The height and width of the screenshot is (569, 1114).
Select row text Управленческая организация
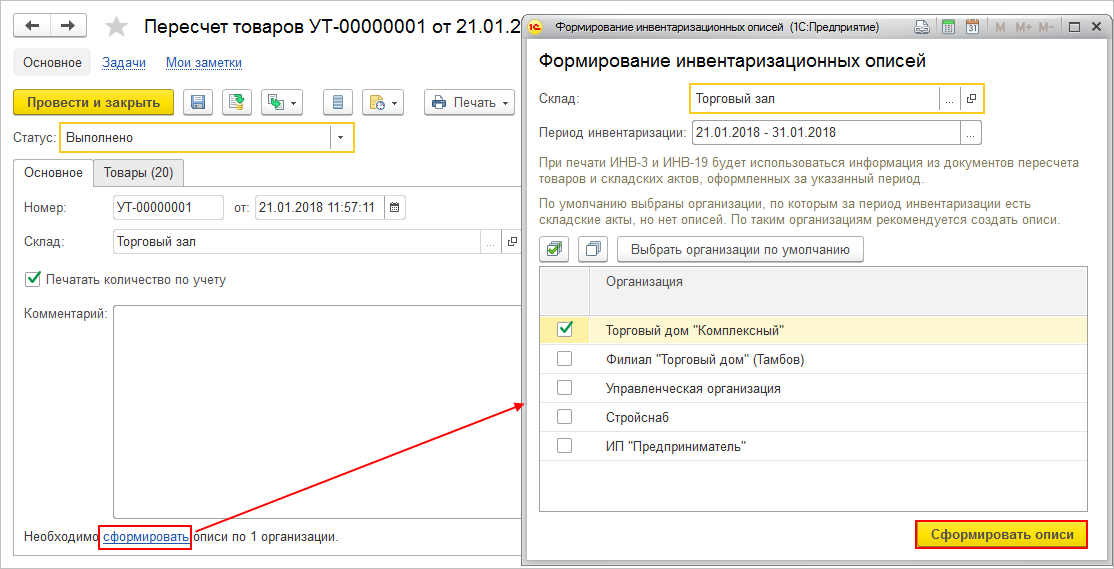pyautogui.click(x=693, y=389)
